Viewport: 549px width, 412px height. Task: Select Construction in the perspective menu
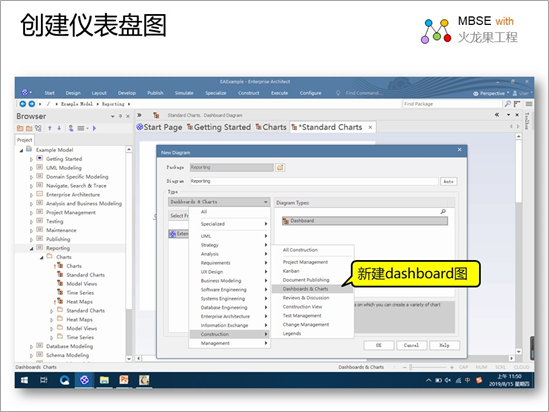pyautogui.click(x=229, y=334)
